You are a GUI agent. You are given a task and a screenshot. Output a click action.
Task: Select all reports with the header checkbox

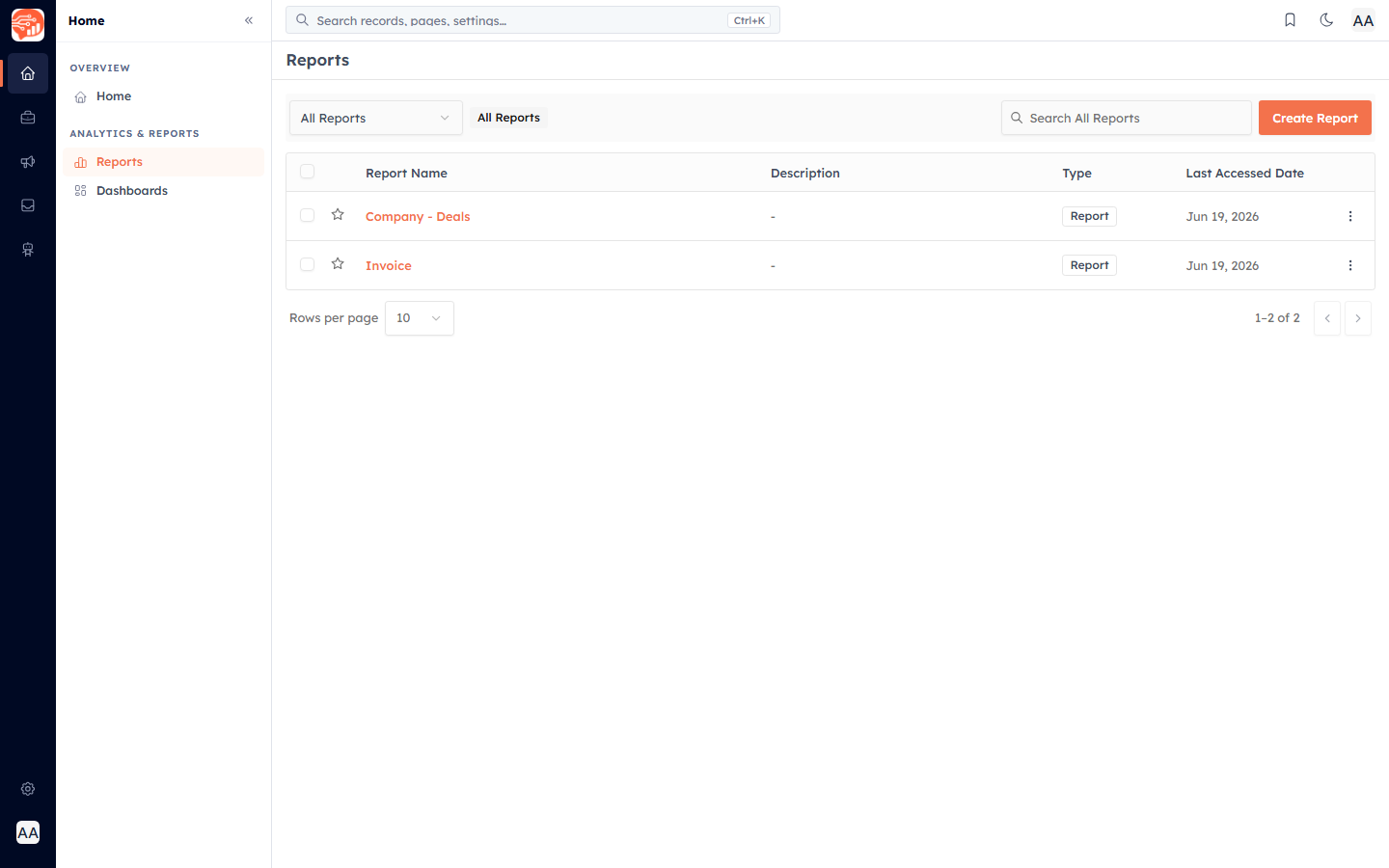tap(307, 172)
